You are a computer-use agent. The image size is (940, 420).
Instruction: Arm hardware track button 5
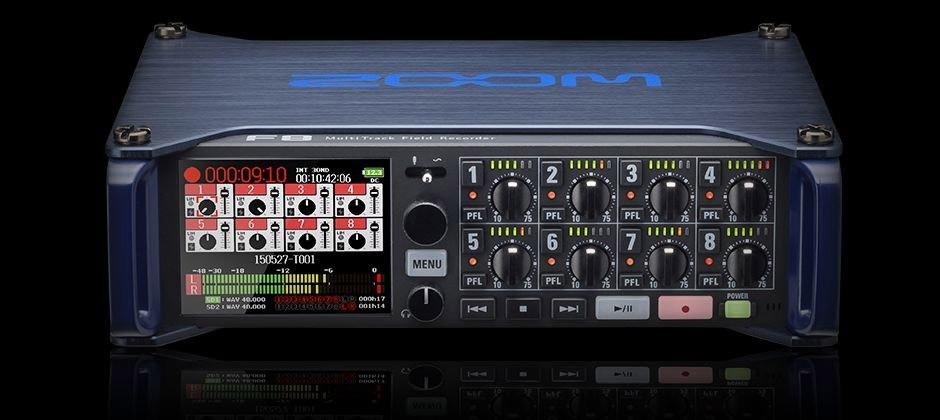pyautogui.click(x=473, y=241)
